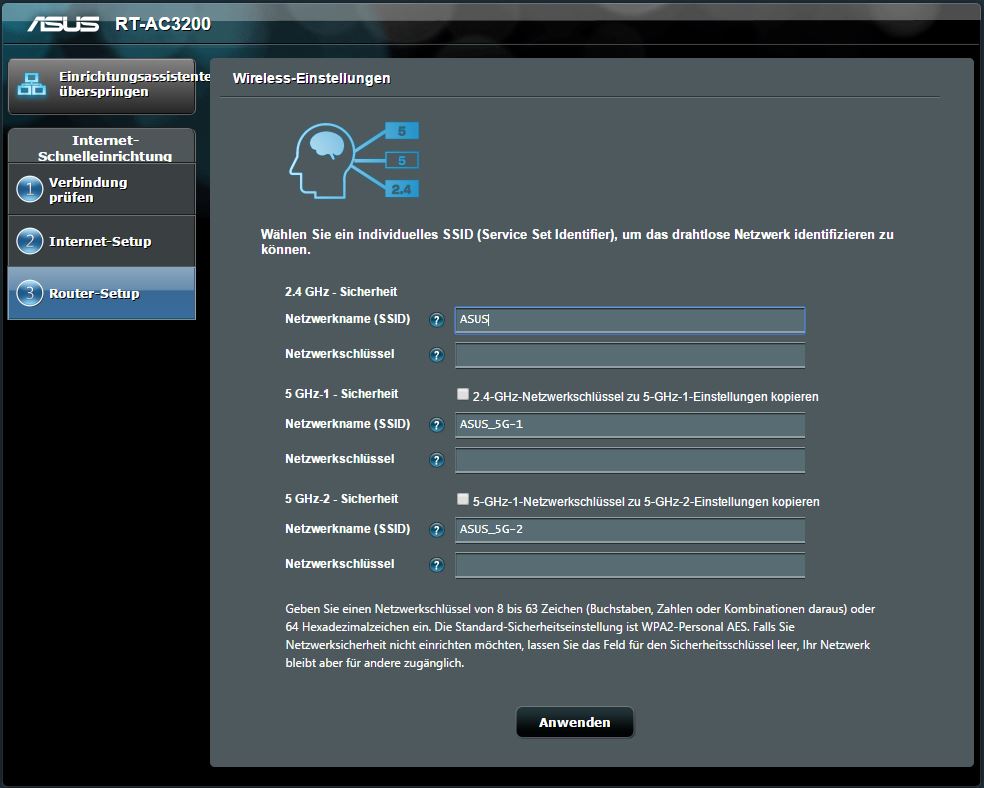Open help for 5 GHz-1 Netzwerkname (SSID)
The height and width of the screenshot is (788, 984).
point(436,425)
